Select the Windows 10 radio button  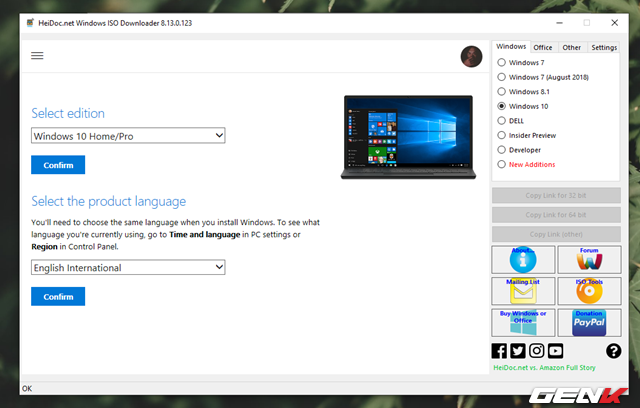click(502, 106)
